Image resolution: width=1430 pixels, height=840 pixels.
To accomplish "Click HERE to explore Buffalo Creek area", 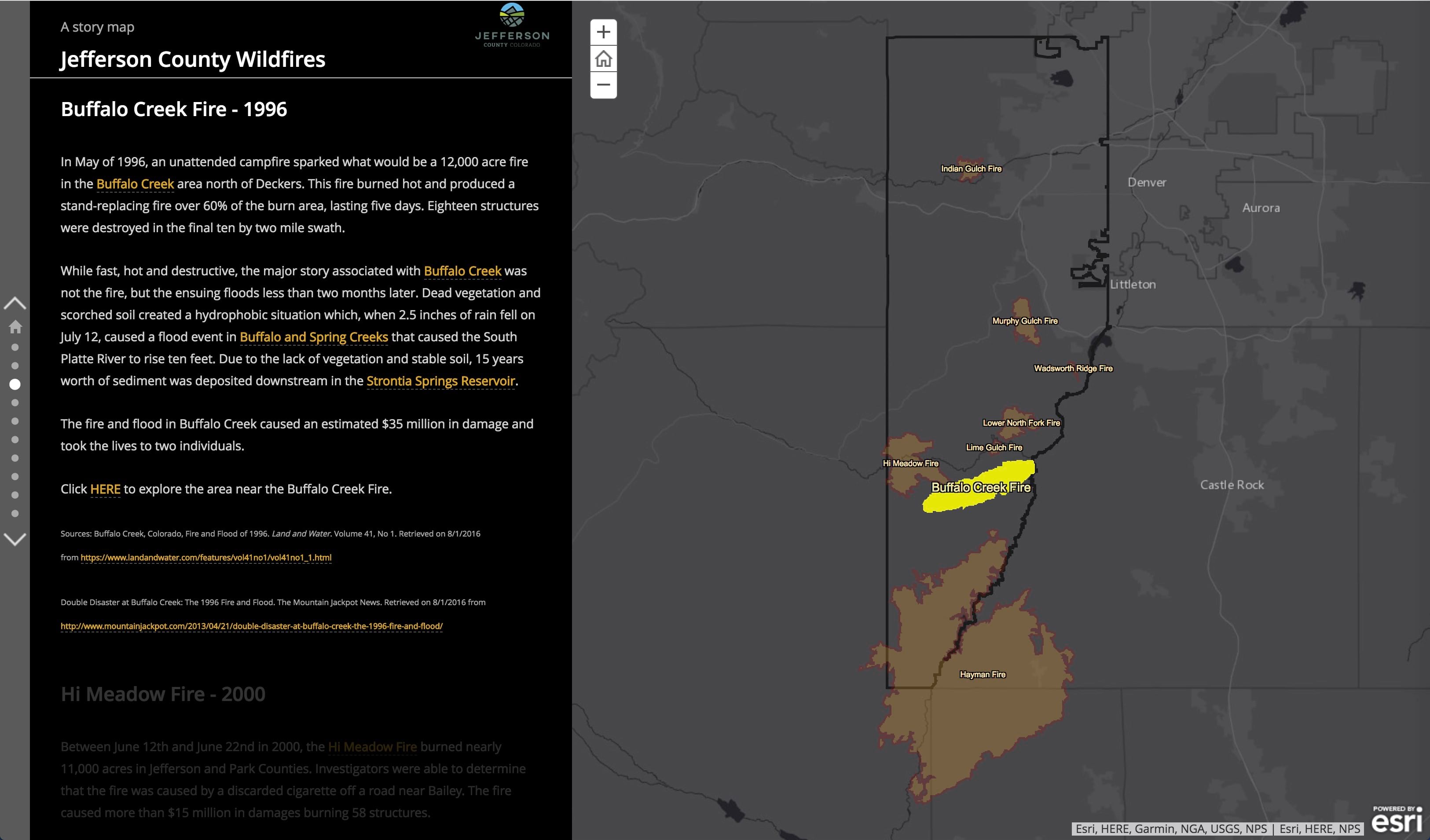I will [105, 489].
